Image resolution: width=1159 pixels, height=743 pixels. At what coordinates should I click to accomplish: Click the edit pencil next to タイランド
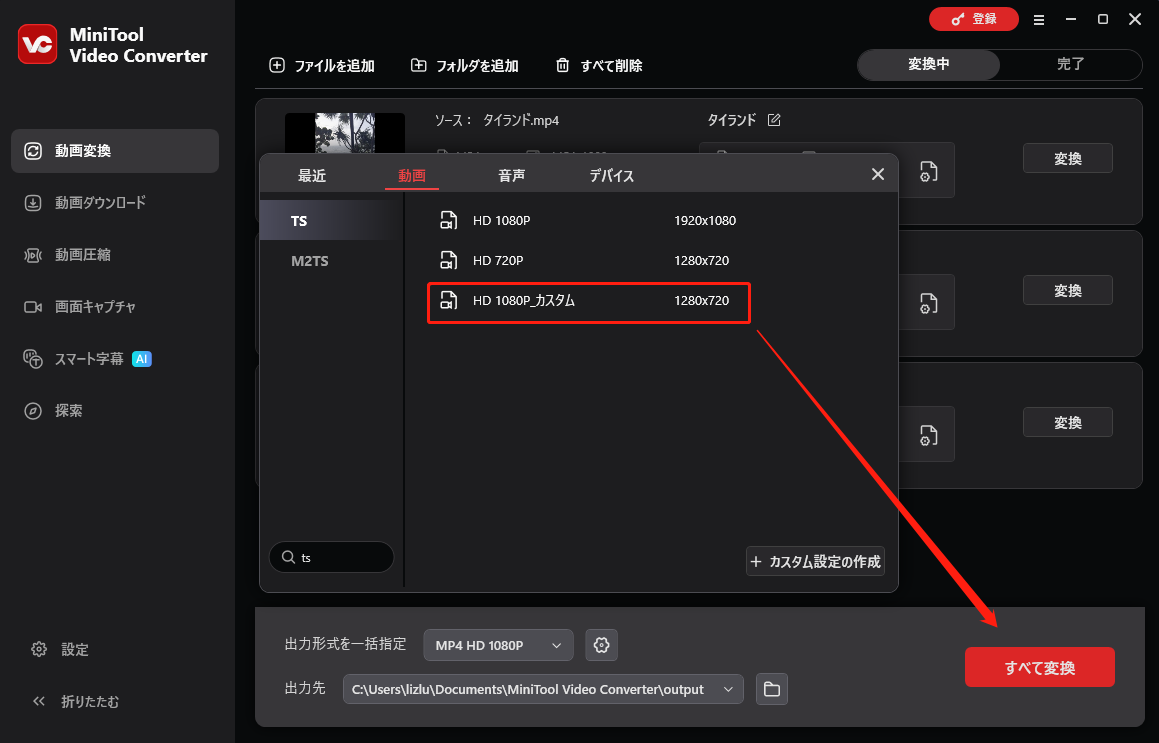(x=774, y=119)
